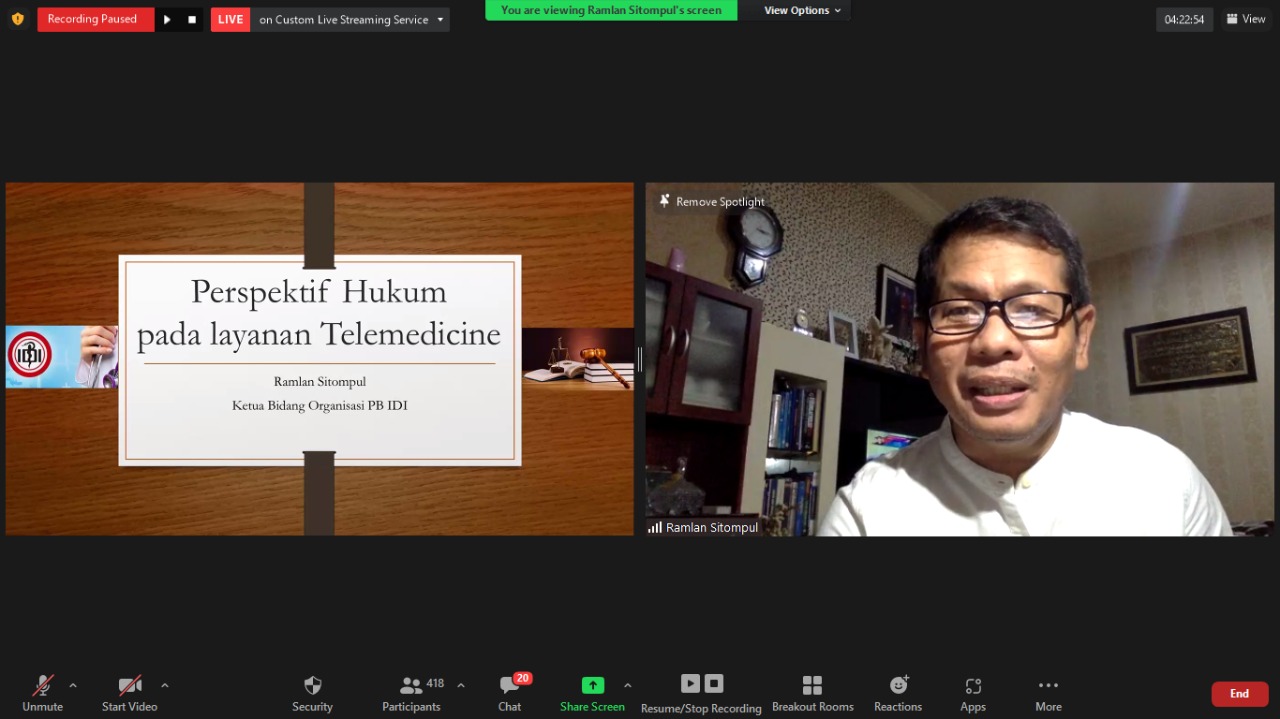This screenshot has height=719, width=1280.
Task: Open the Apps icon
Action: pos(973,686)
